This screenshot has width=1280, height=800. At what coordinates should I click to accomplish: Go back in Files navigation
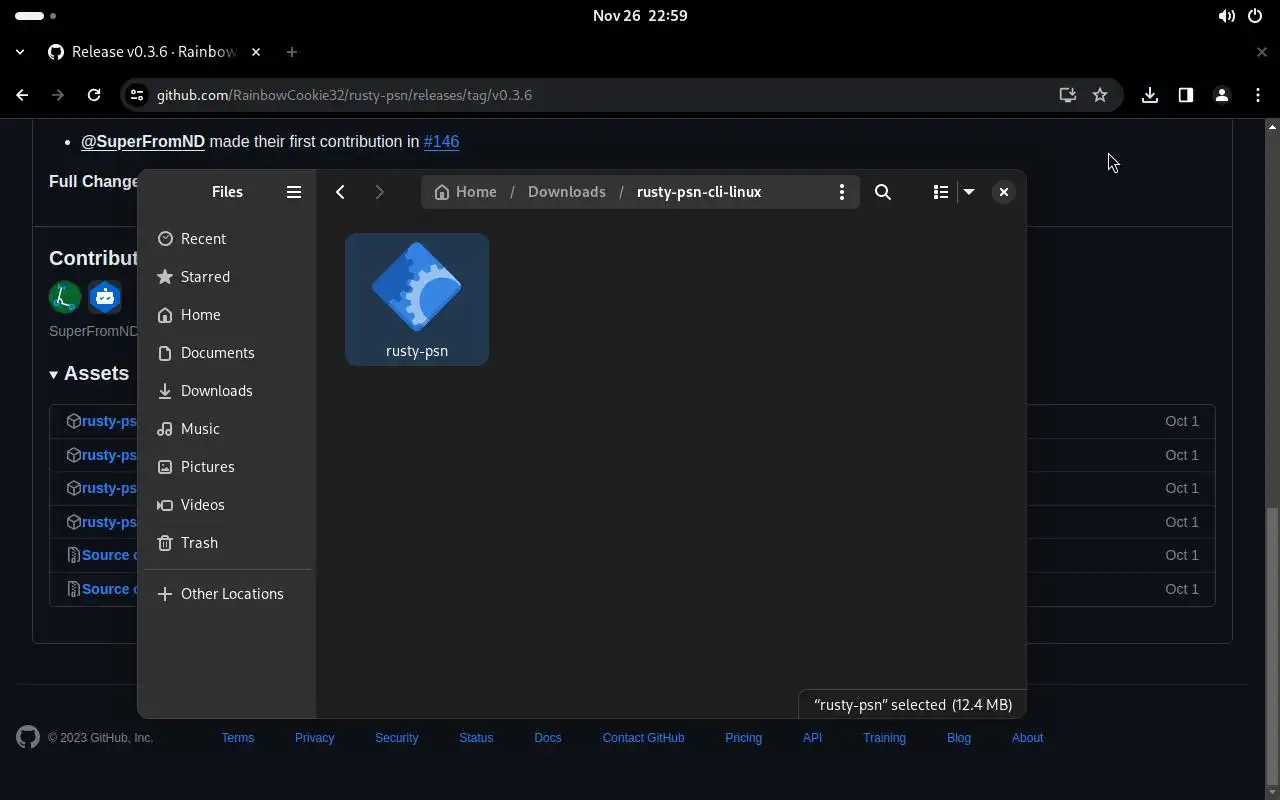coord(340,192)
